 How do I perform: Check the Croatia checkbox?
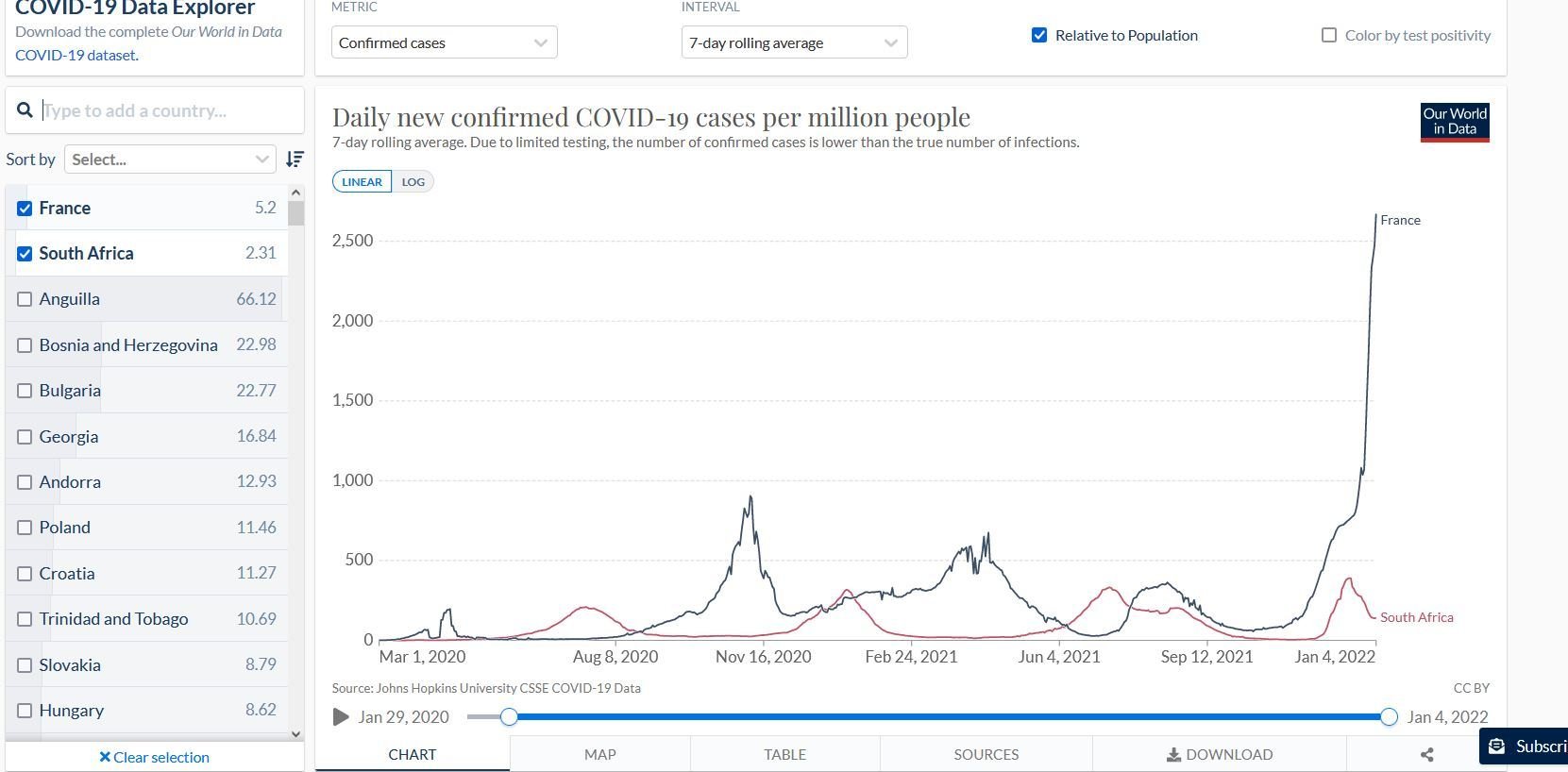tap(25, 574)
